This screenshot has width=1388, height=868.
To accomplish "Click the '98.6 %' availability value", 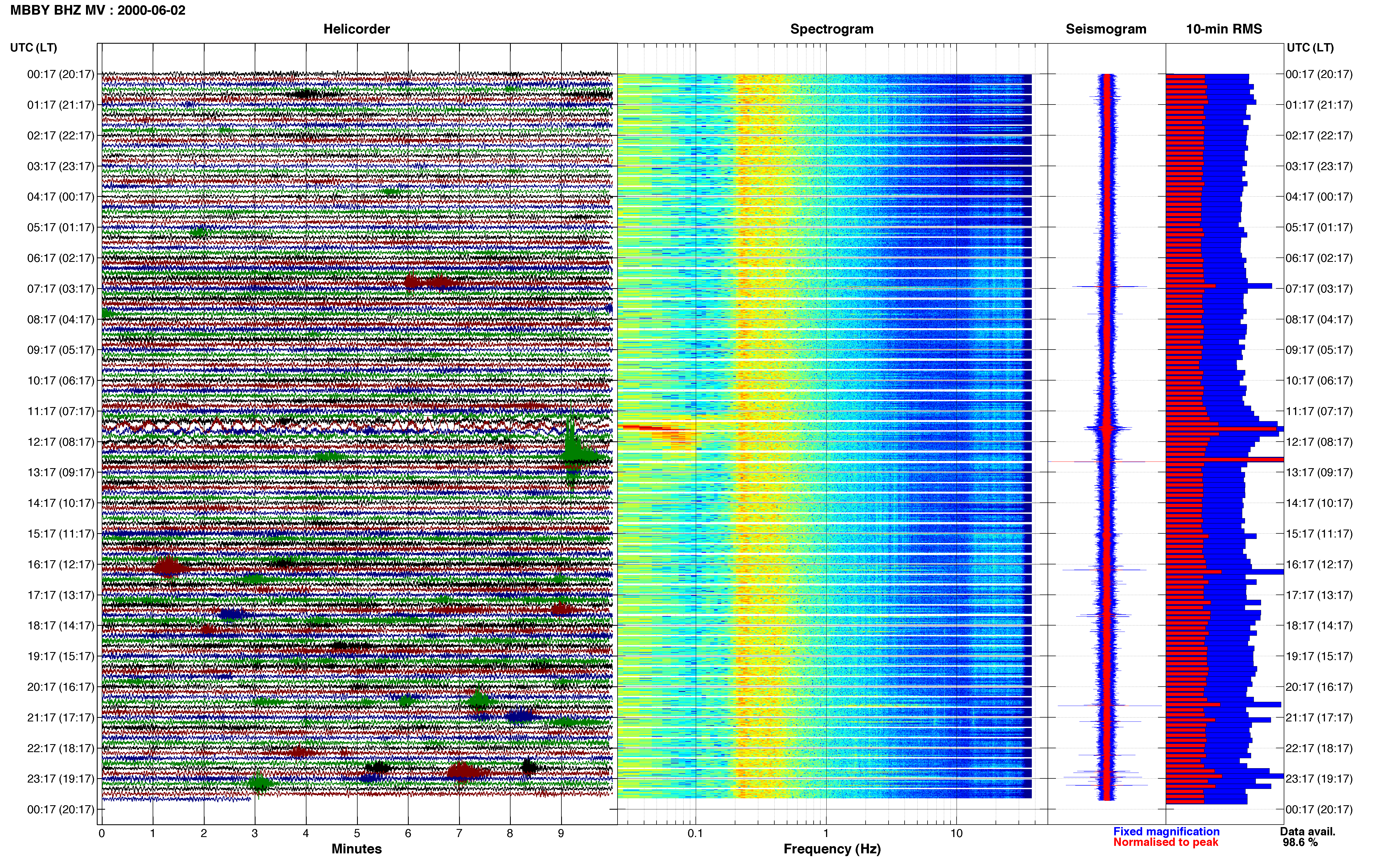I will (x=1300, y=843).
